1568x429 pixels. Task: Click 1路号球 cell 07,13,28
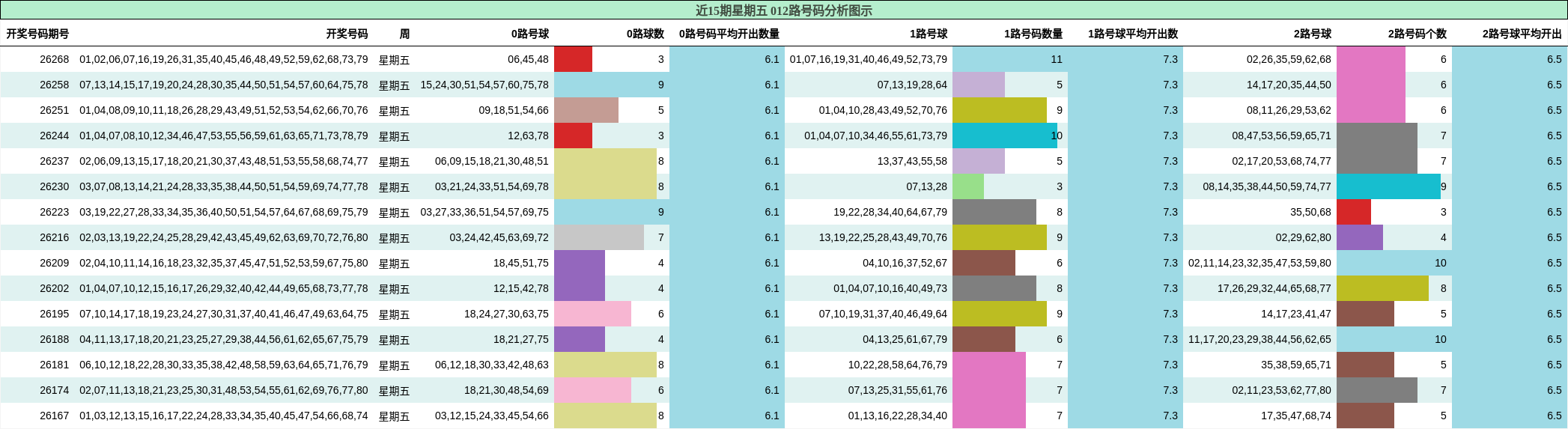(926, 186)
